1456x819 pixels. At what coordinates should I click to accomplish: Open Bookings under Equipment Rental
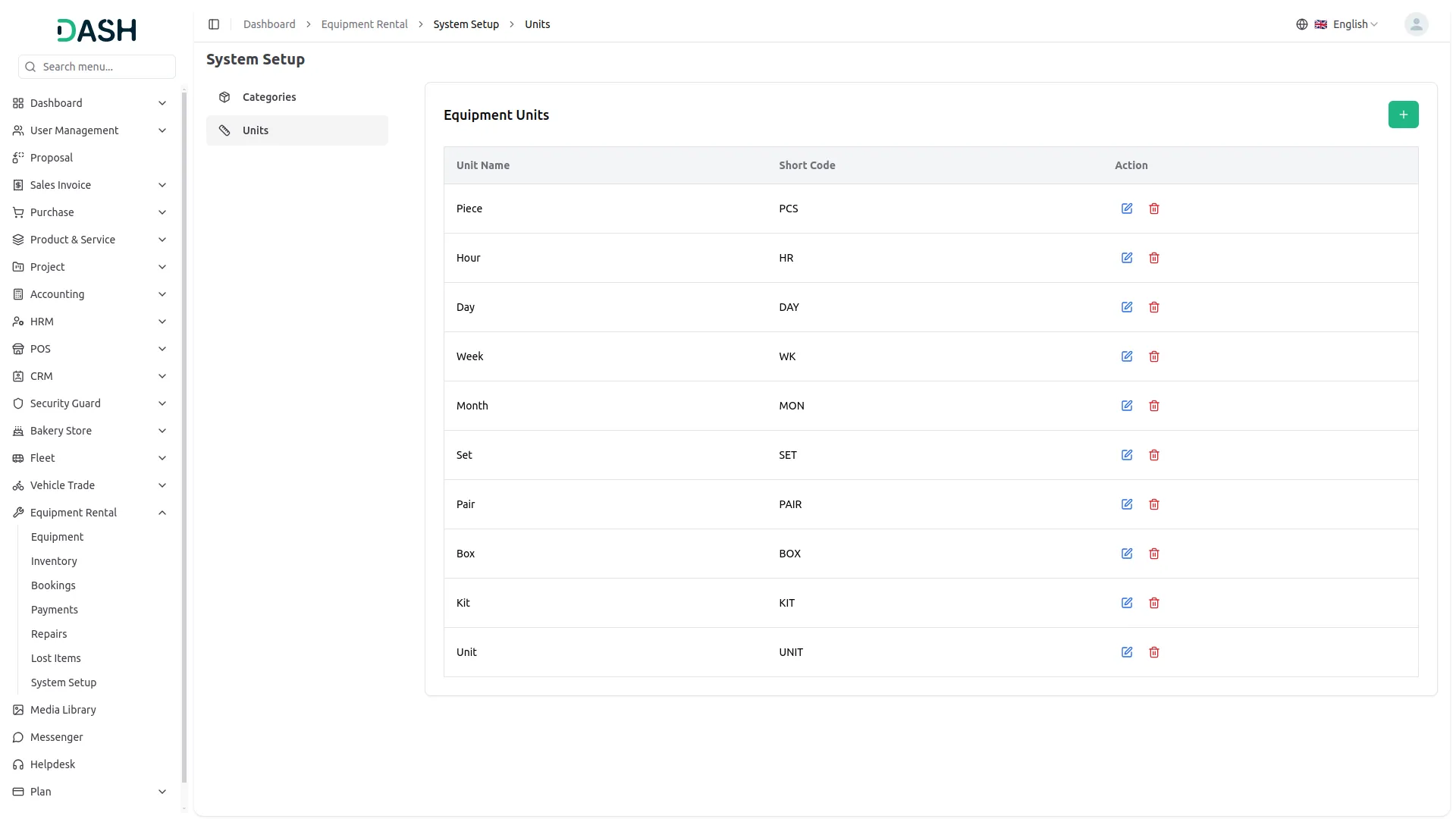[53, 585]
